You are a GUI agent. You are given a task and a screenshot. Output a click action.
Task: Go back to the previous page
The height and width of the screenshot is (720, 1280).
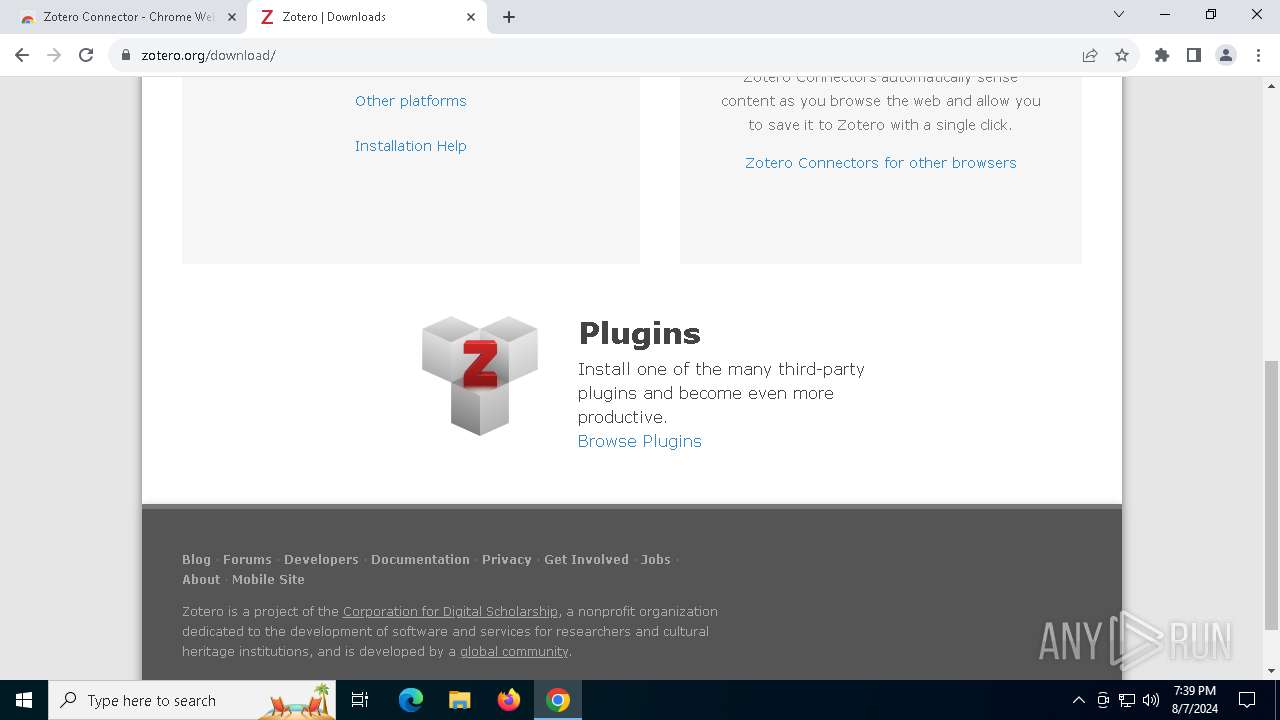[22, 55]
